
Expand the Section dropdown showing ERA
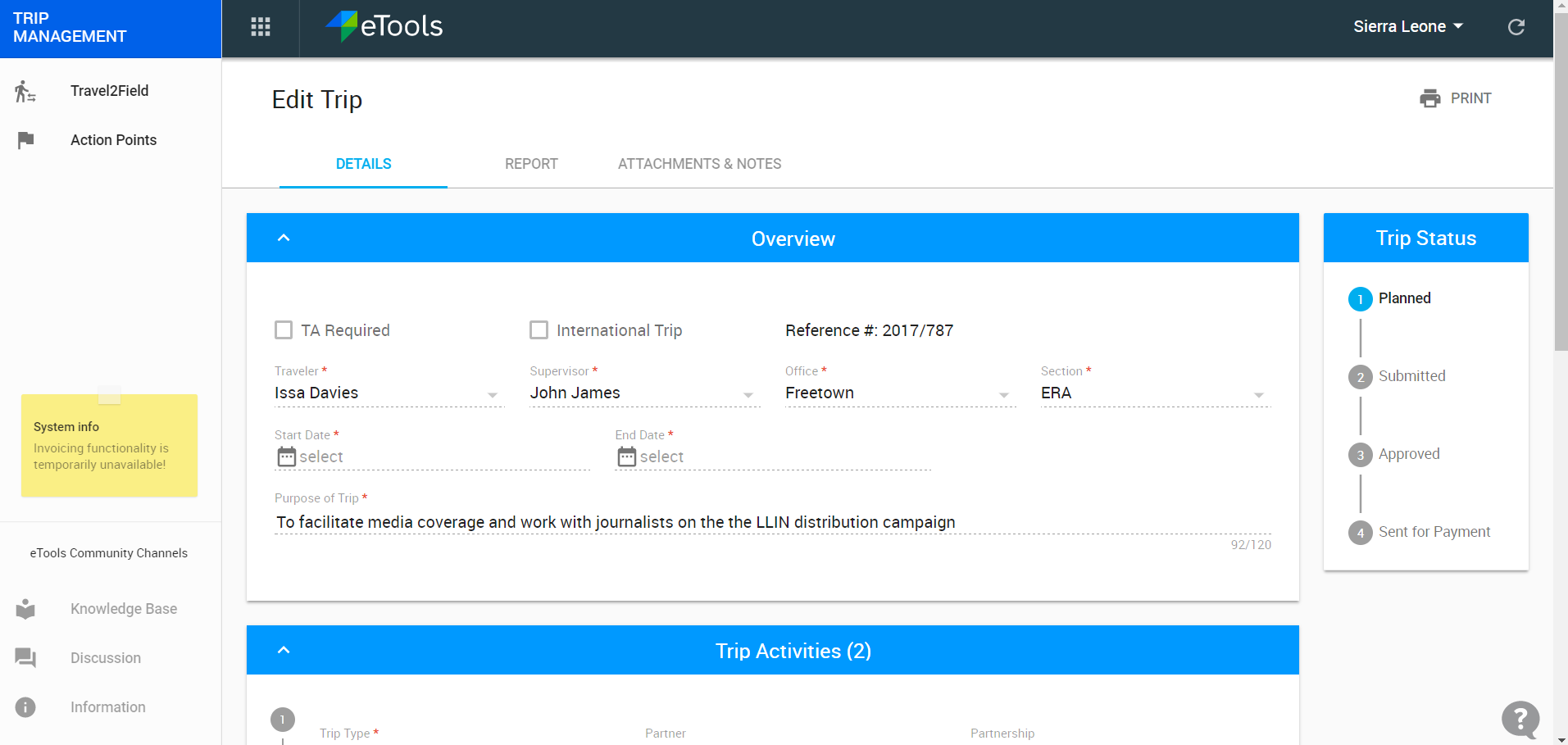click(1259, 394)
